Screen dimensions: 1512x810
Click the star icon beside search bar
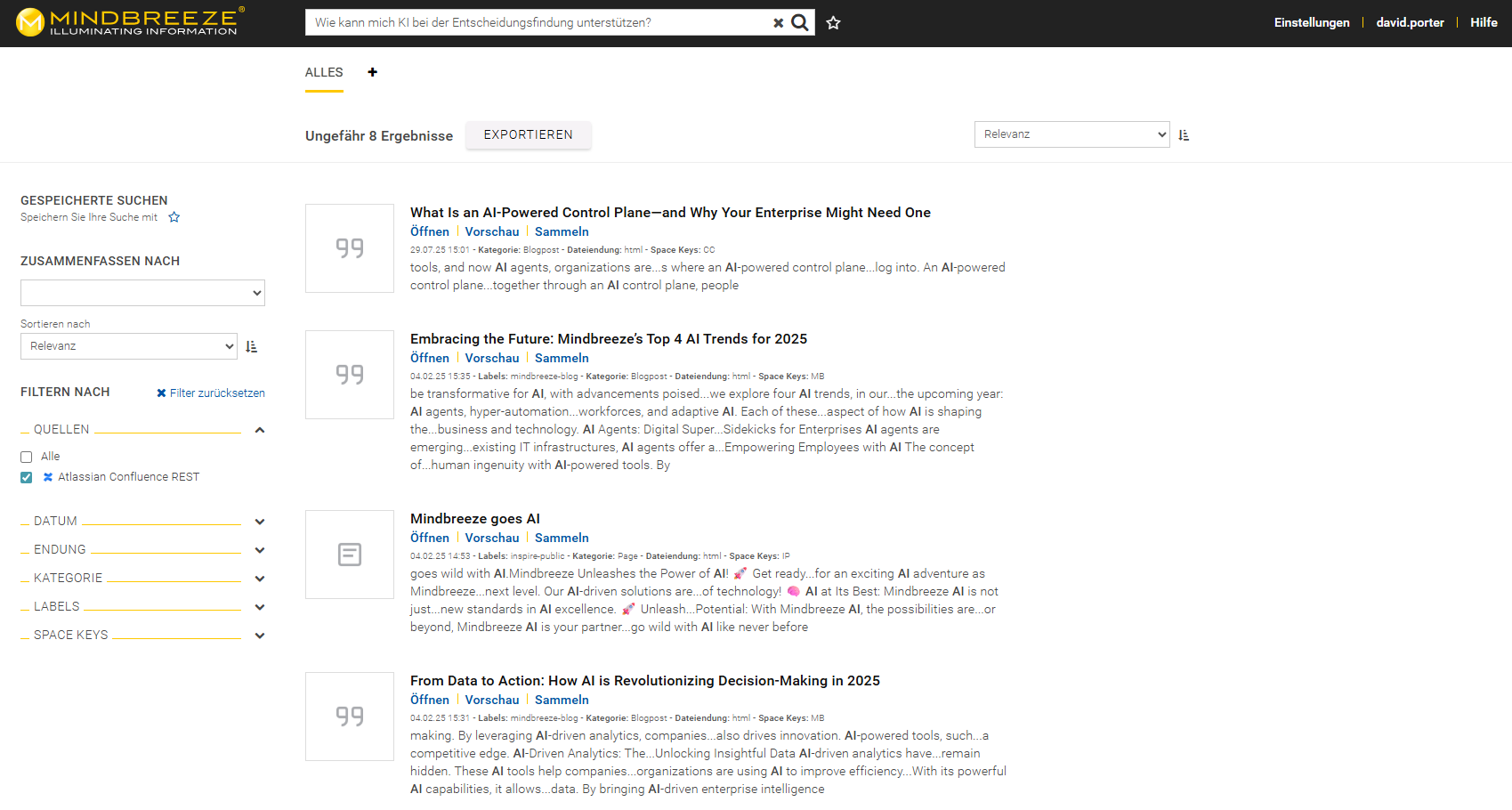[833, 23]
